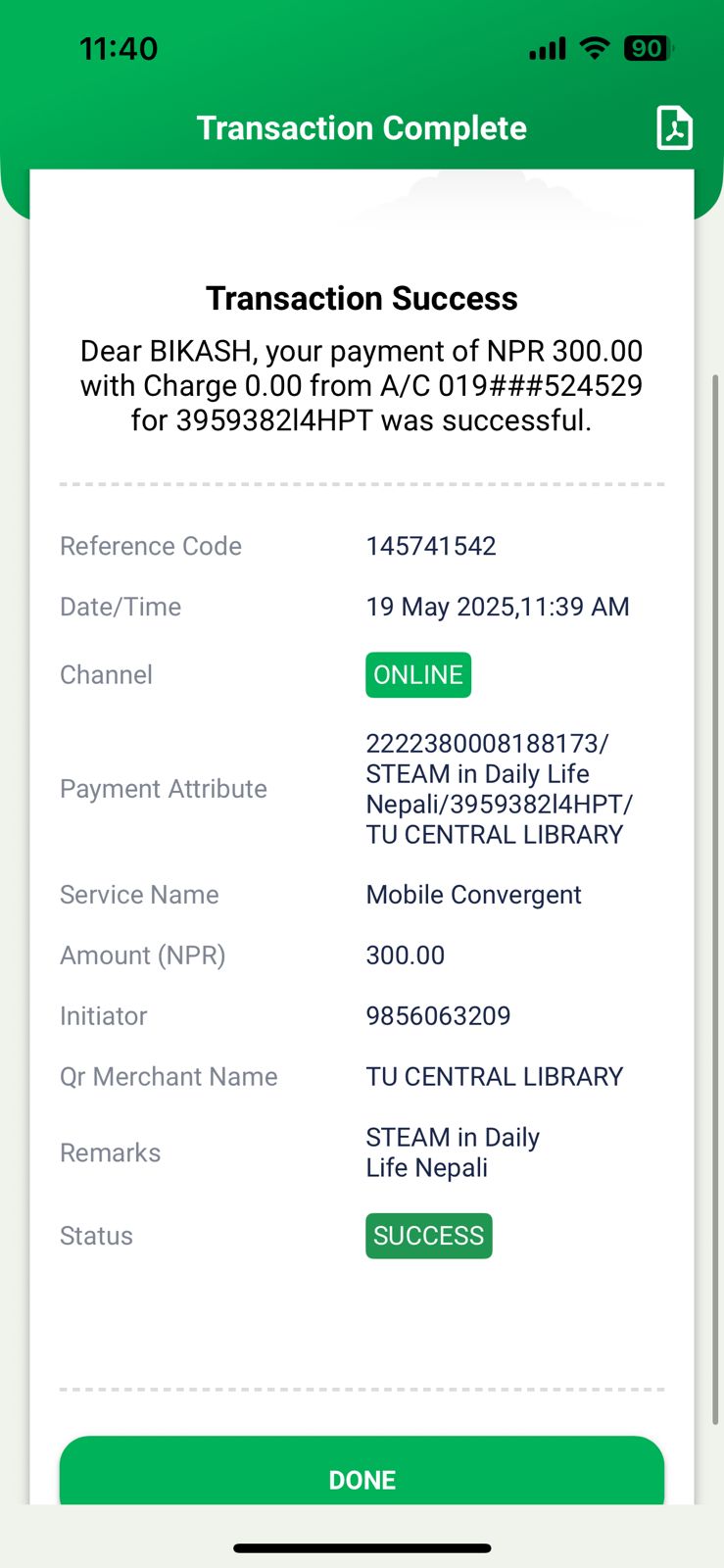Tap the Transaction Success heading
Viewport: 724px width, 1568px height.
(362, 298)
